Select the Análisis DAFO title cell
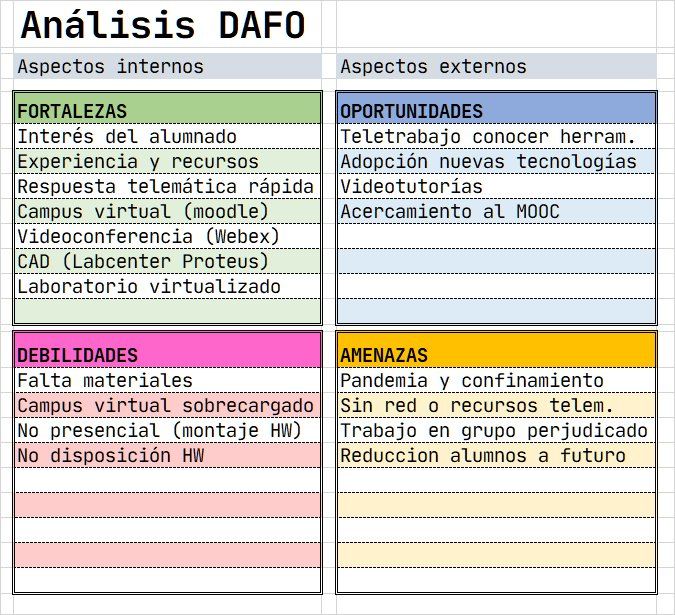 click(167, 25)
